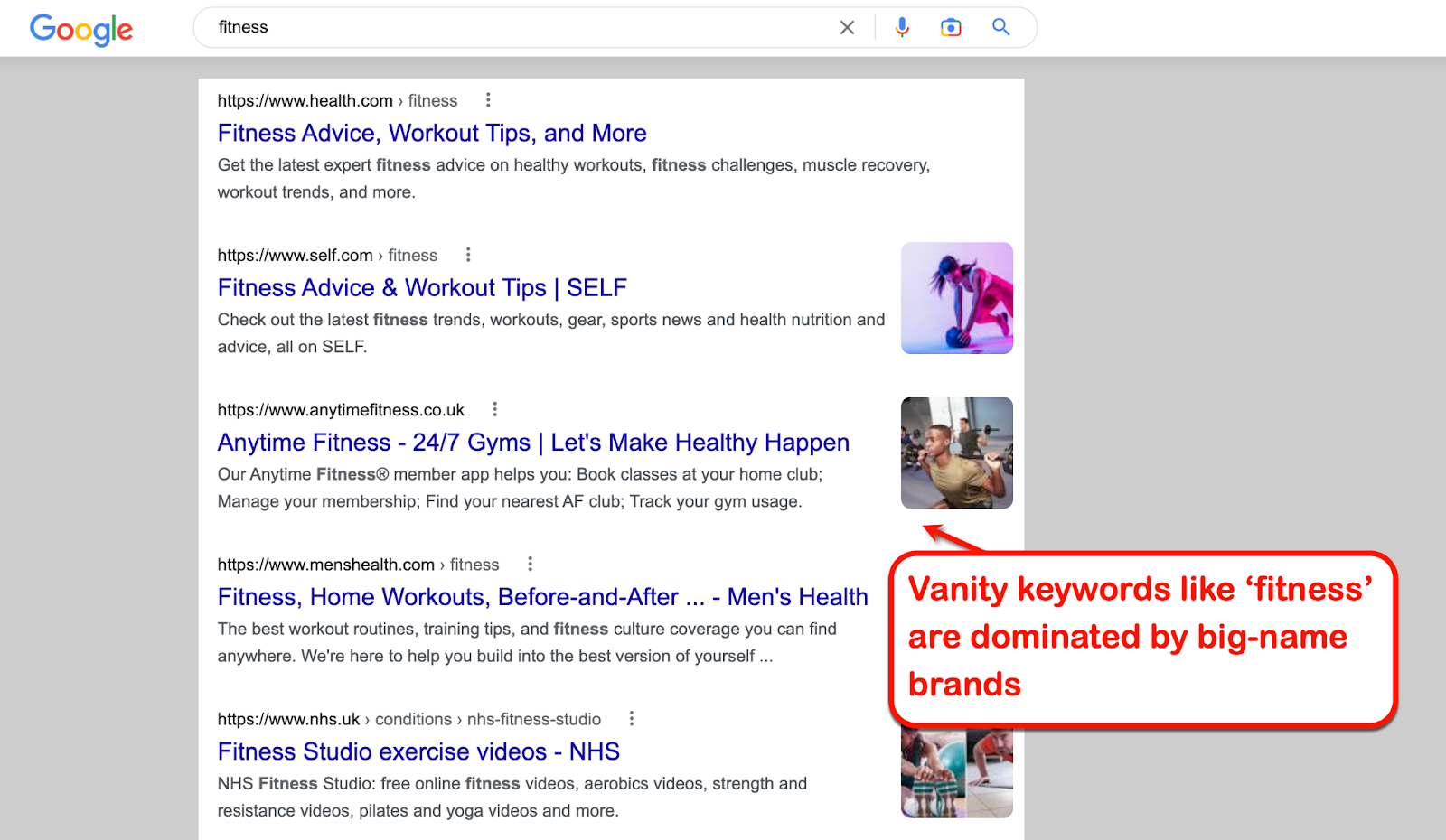The height and width of the screenshot is (840, 1446).
Task: Open 'Anytime Fitness - 24/7 Gyms' result link
Action: coord(533,442)
